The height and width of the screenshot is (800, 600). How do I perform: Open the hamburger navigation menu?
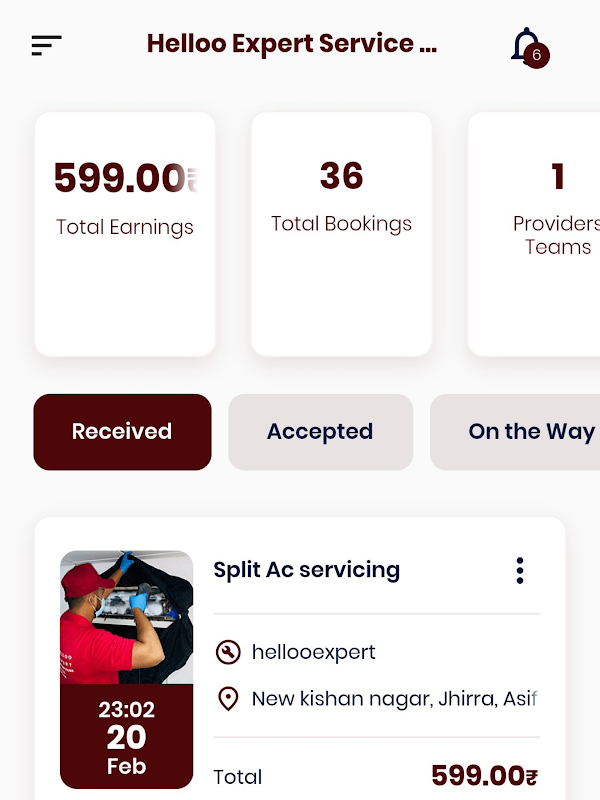[46, 45]
